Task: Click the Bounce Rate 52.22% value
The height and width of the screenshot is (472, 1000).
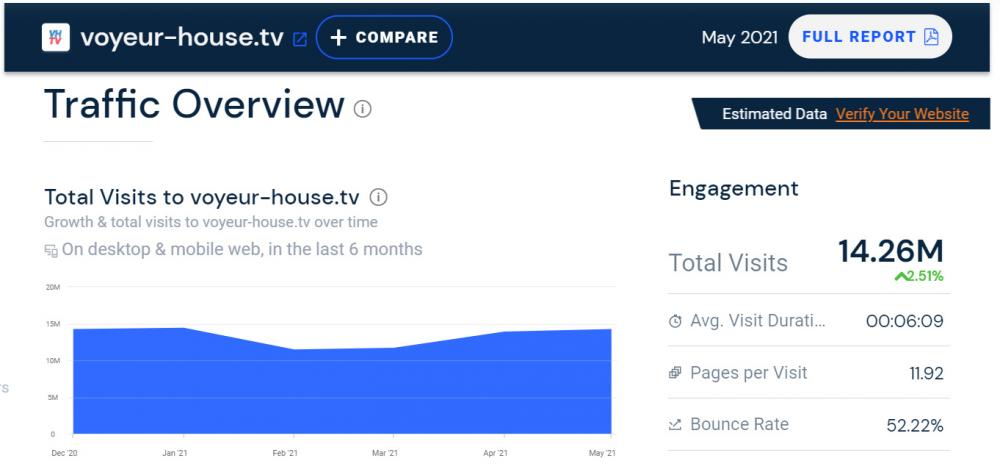Action: [x=914, y=426]
